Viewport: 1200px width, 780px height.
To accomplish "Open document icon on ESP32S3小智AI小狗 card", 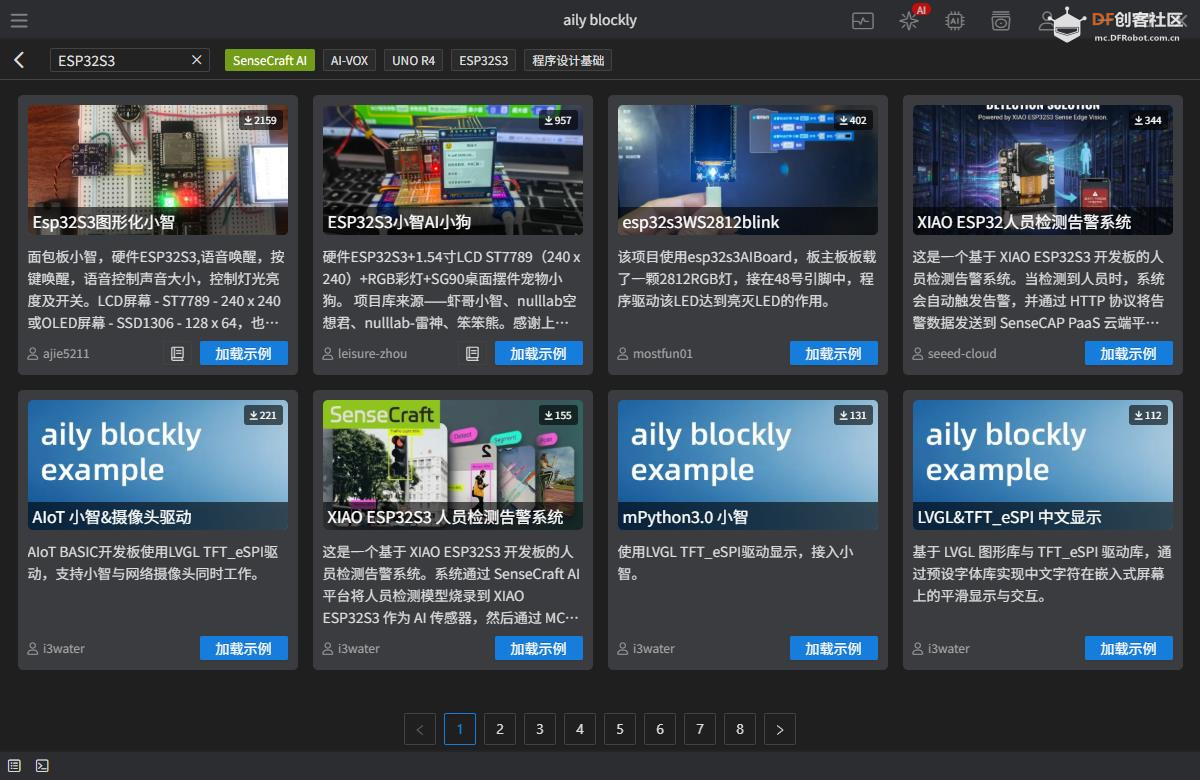I will [472, 353].
